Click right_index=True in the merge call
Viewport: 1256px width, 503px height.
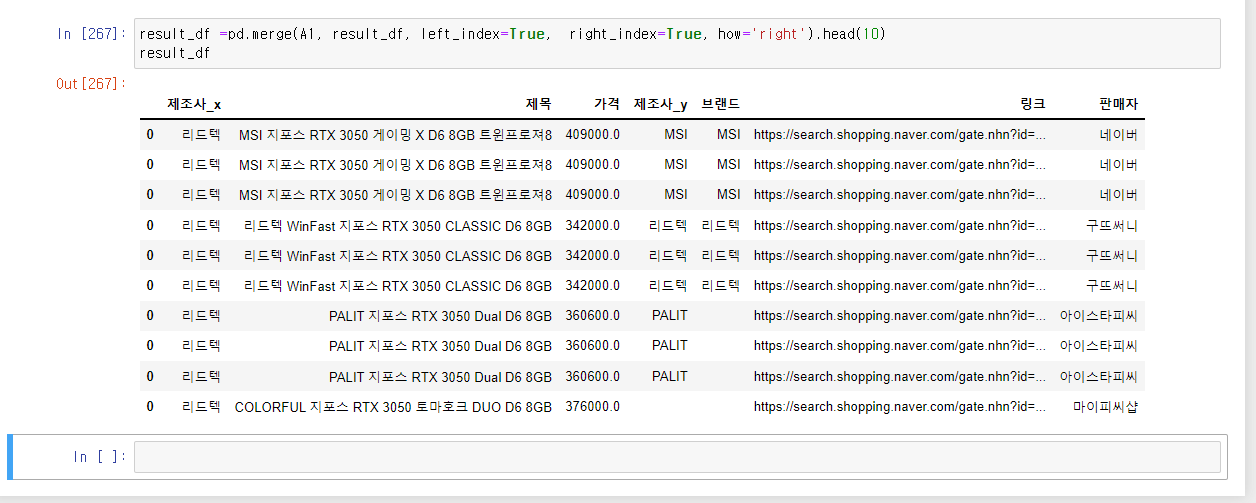click(x=635, y=34)
